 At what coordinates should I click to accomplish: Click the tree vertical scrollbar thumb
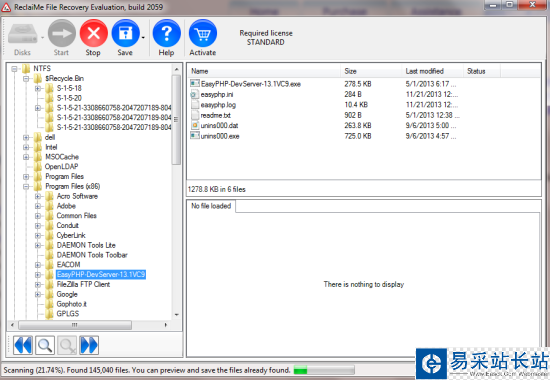click(176, 119)
